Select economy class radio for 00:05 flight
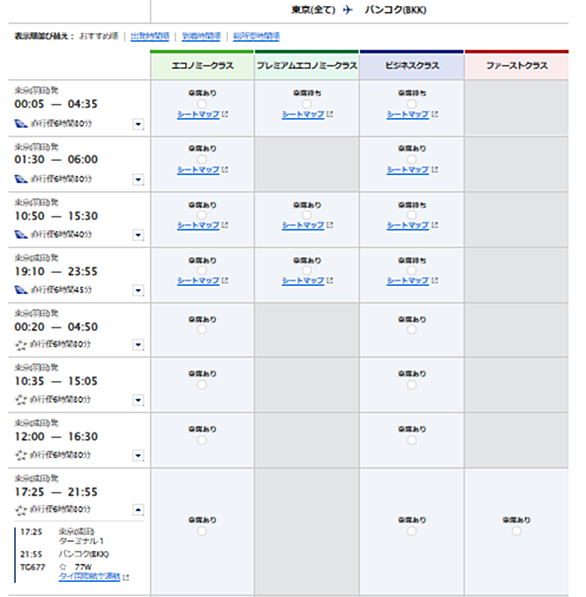The image size is (586, 597). (x=202, y=104)
